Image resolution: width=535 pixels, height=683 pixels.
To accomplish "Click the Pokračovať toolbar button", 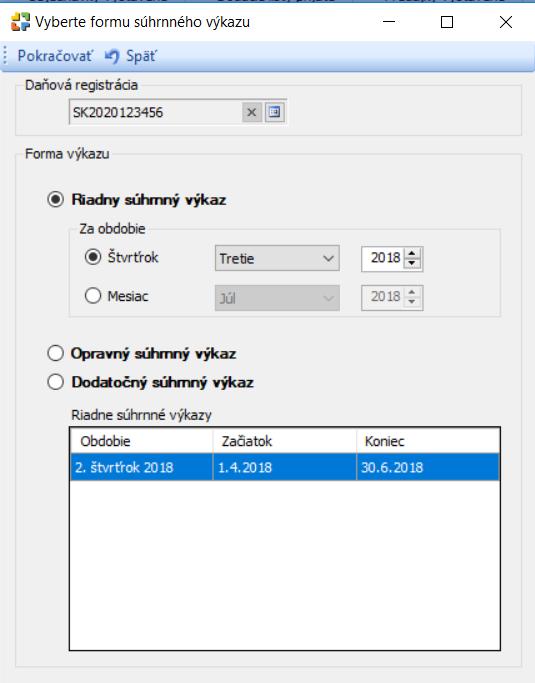I will click(x=54, y=56).
